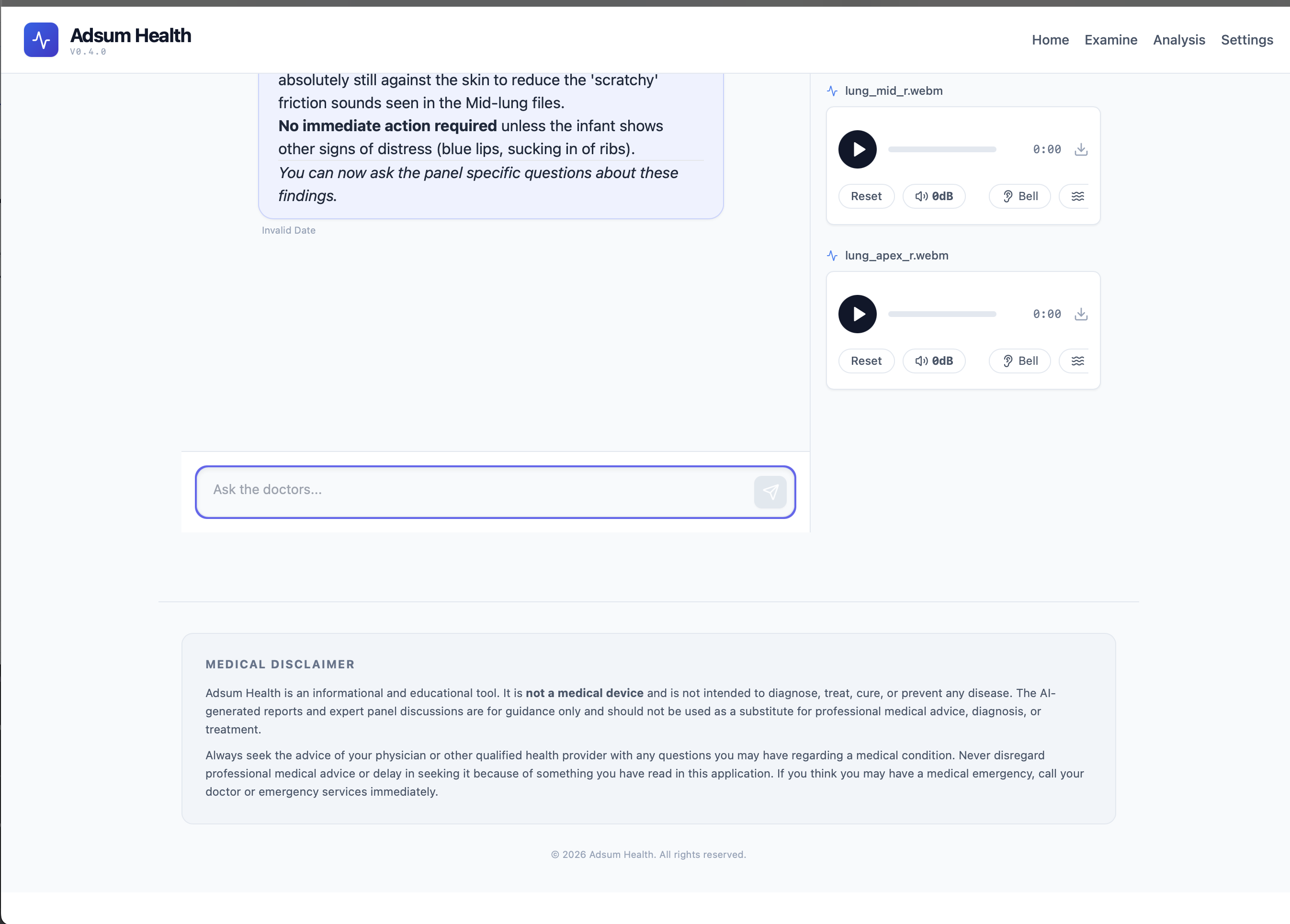Toggle 0dB gain on lung_apex_r.webm
The height and width of the screenshot is (924, 1290).
(x=933, y=361)
